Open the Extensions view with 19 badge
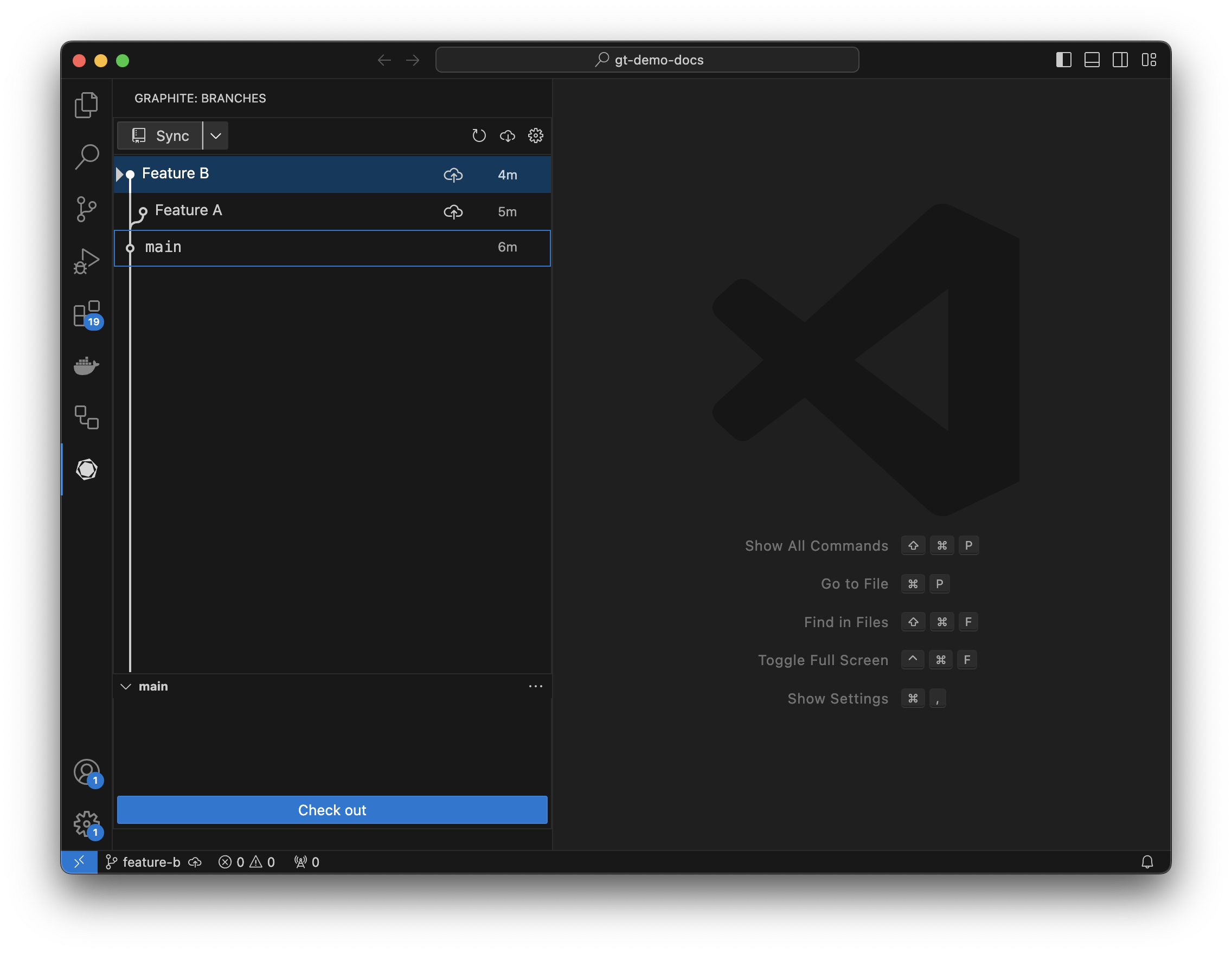The height and width of the screenshot is (954, 1232). point(86,313)
